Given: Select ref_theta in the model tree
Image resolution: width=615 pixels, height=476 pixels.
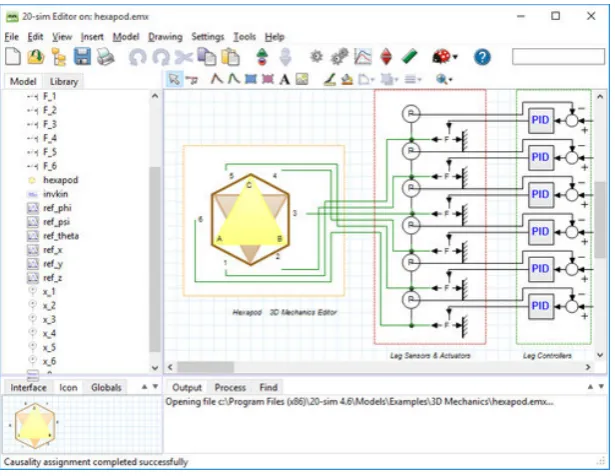Looking at the screenshot, I should [61, 236].
